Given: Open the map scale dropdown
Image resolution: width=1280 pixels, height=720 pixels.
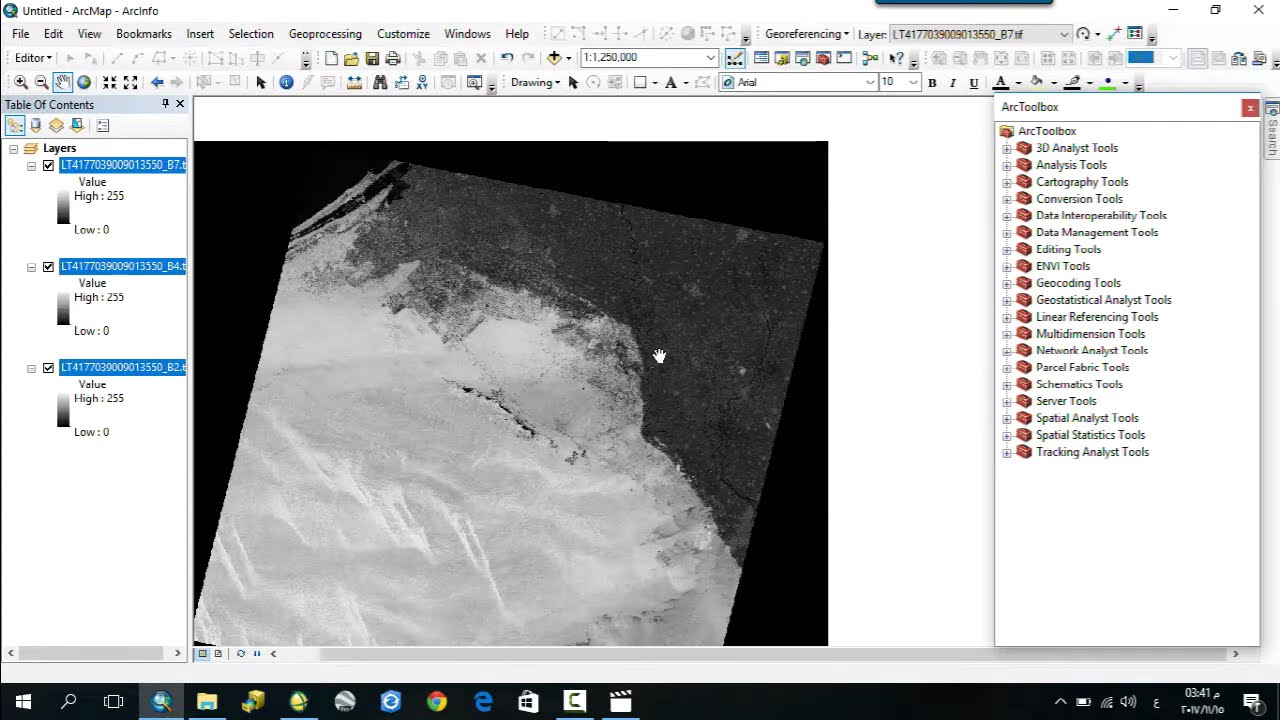Looking at the screenshot, I should click(710, 58).
